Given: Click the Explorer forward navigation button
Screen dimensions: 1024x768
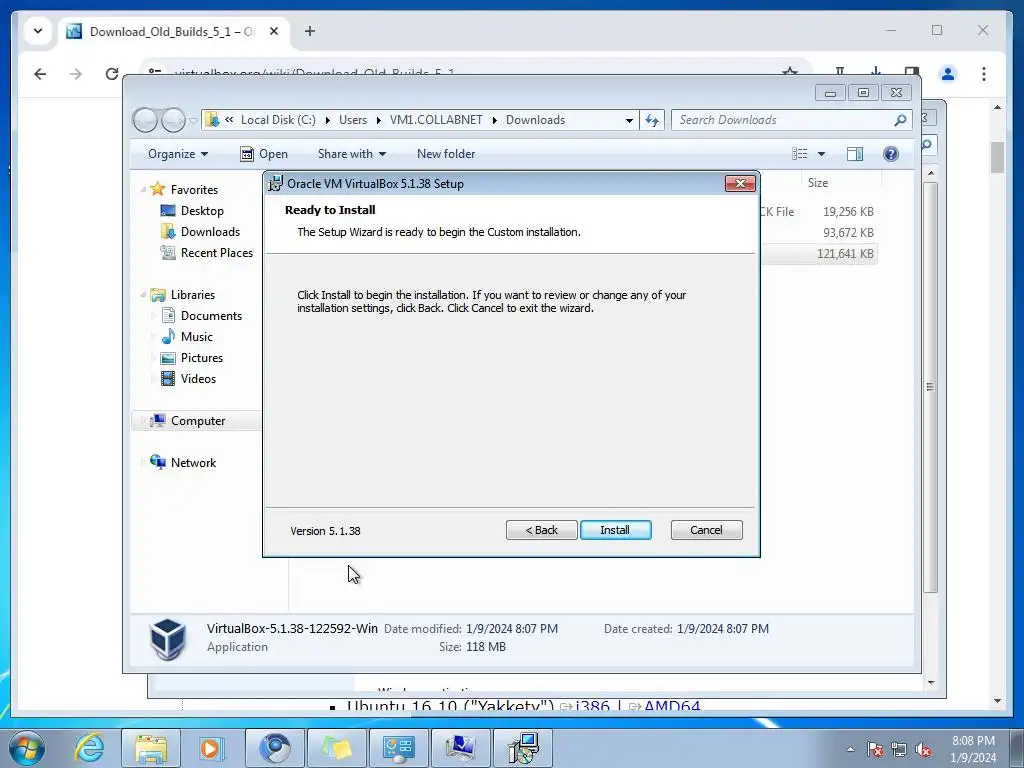Looking at the screenshot, I should tap(173, 120).
